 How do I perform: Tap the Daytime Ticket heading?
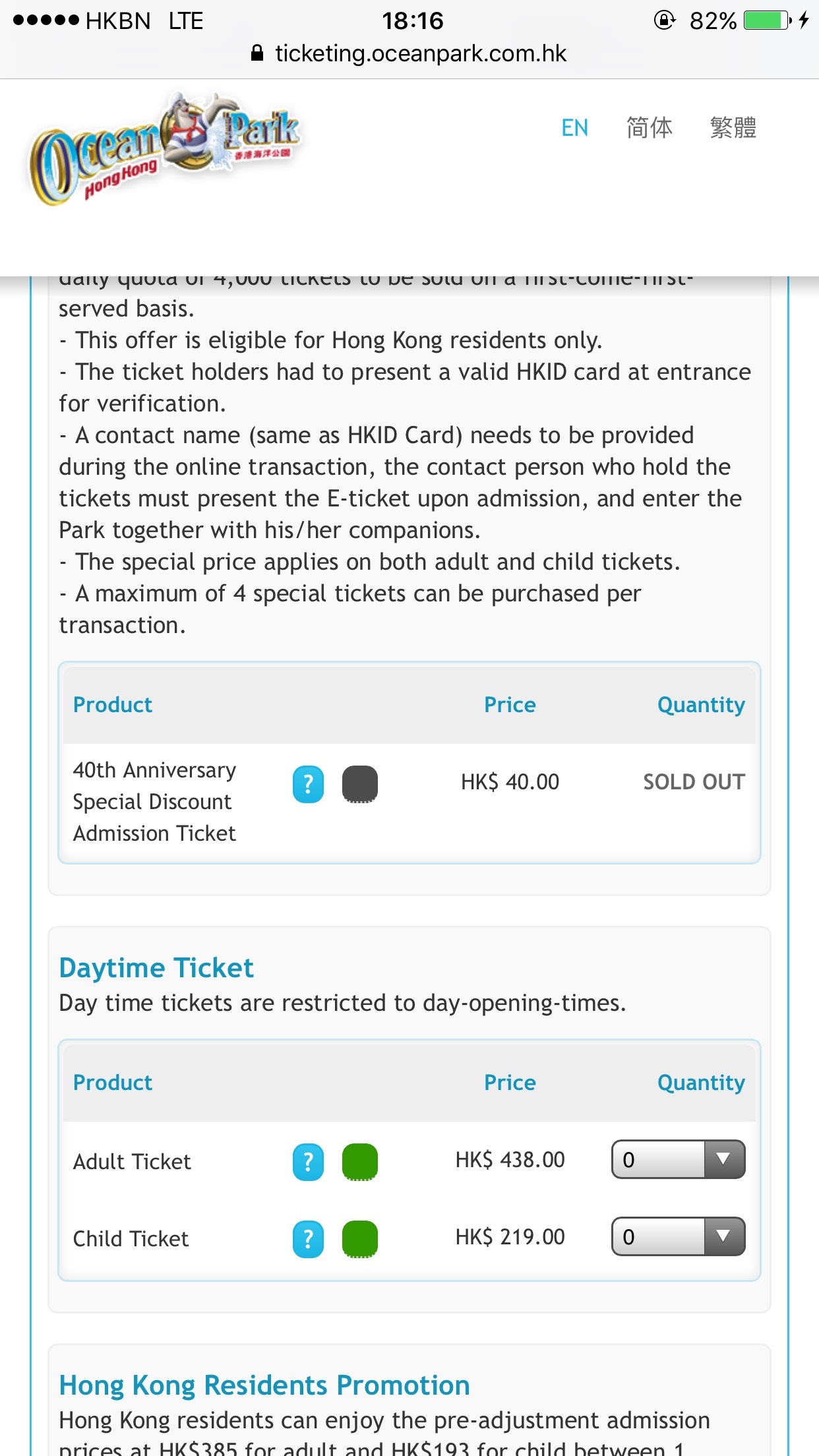point(156,968)
